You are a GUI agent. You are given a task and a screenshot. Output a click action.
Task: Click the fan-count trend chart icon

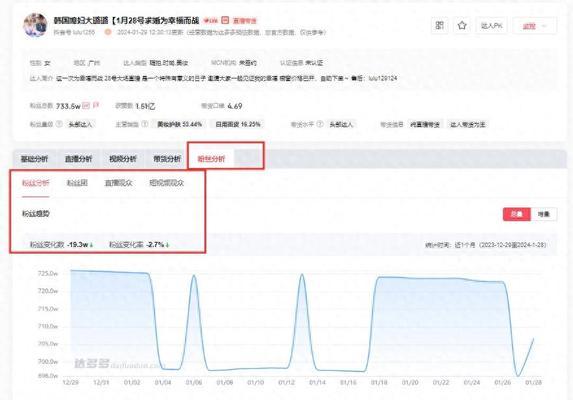tap(86, 106)
